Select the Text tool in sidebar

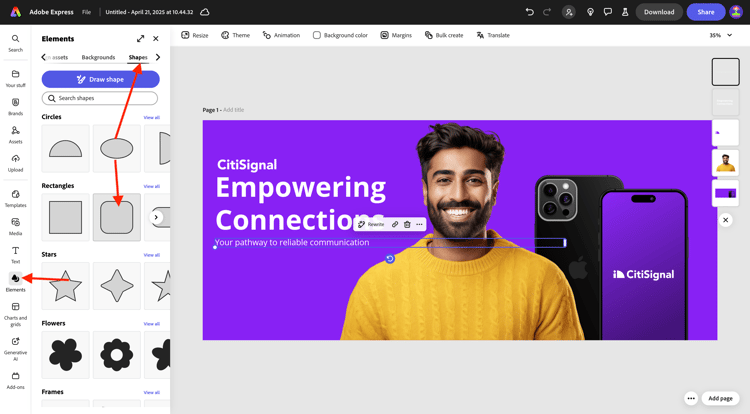coord(15,255)
